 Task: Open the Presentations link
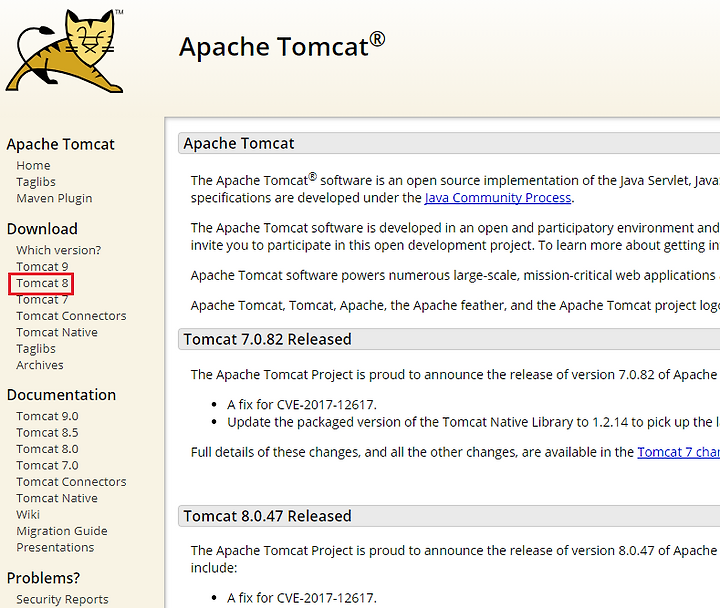pos(55,547)
